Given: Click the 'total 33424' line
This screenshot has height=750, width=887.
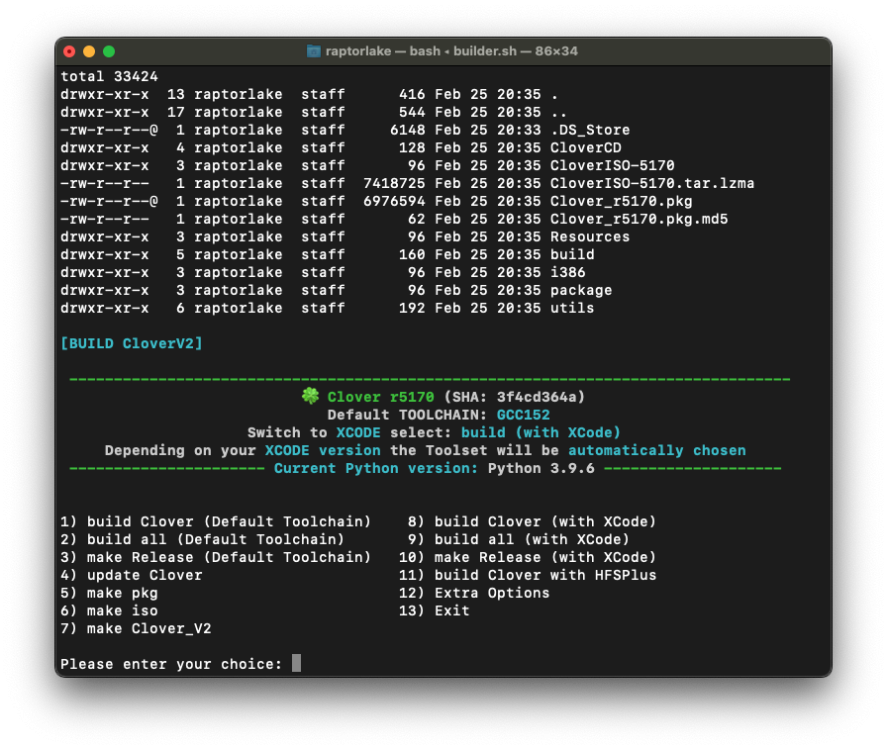Looking at the screenshot, I should pyautogui.click(x=109, y=76).
